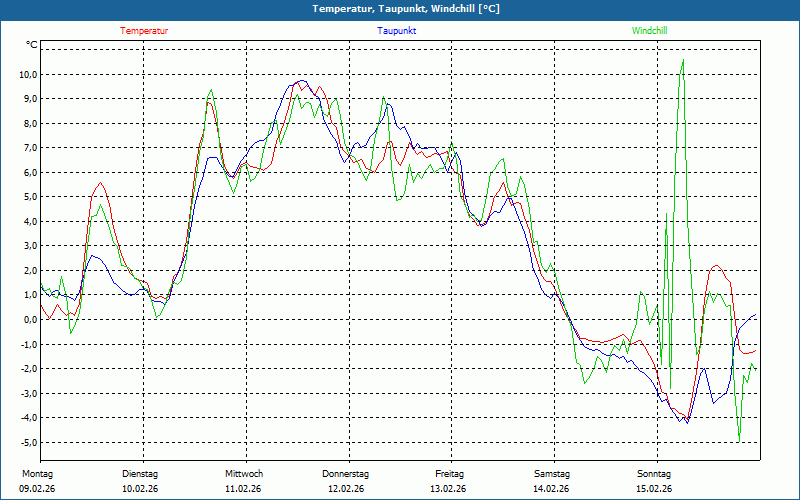Select the Montag day label
The width and height of the screenshot is (800, 500).
pos(37,474)
